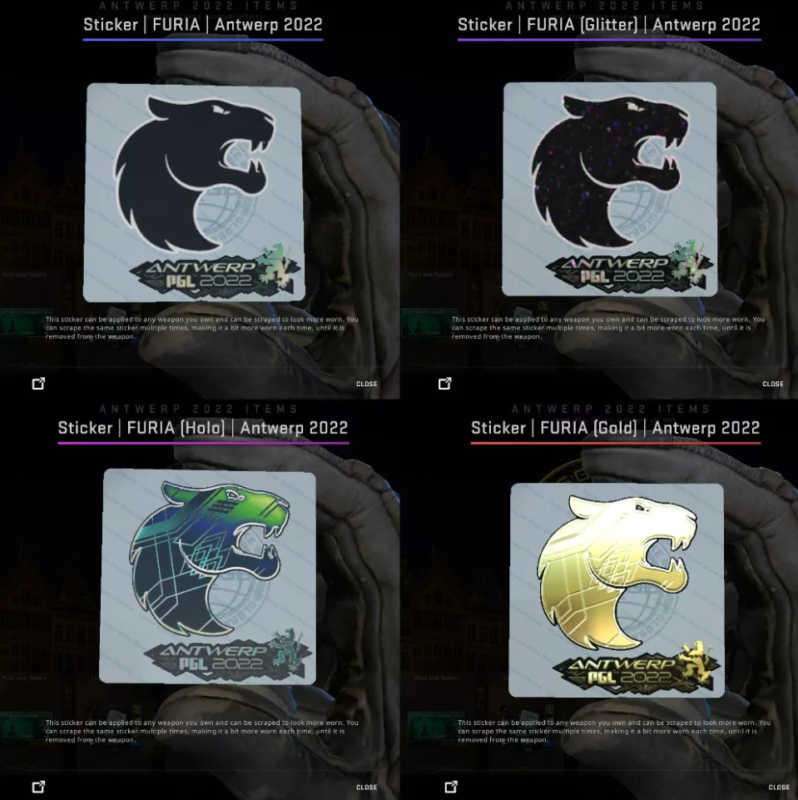
Task: Click the Antwerp PGL 2022 logo on gold sticker
Action: 637,669
